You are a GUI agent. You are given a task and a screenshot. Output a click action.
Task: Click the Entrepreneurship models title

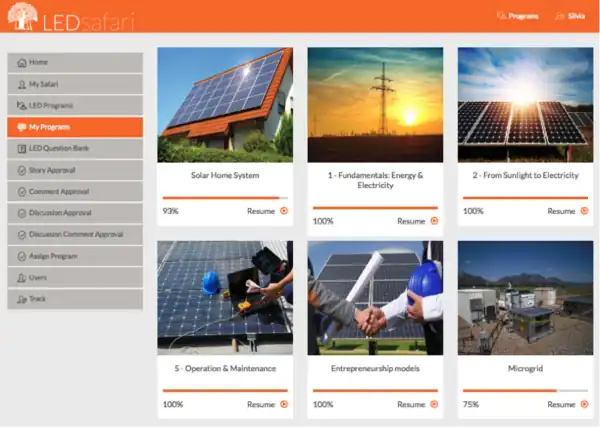[375, 368]
